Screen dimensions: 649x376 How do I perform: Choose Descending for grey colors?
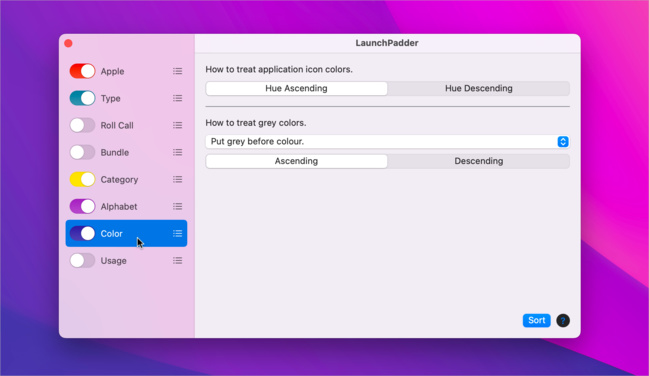478,161
